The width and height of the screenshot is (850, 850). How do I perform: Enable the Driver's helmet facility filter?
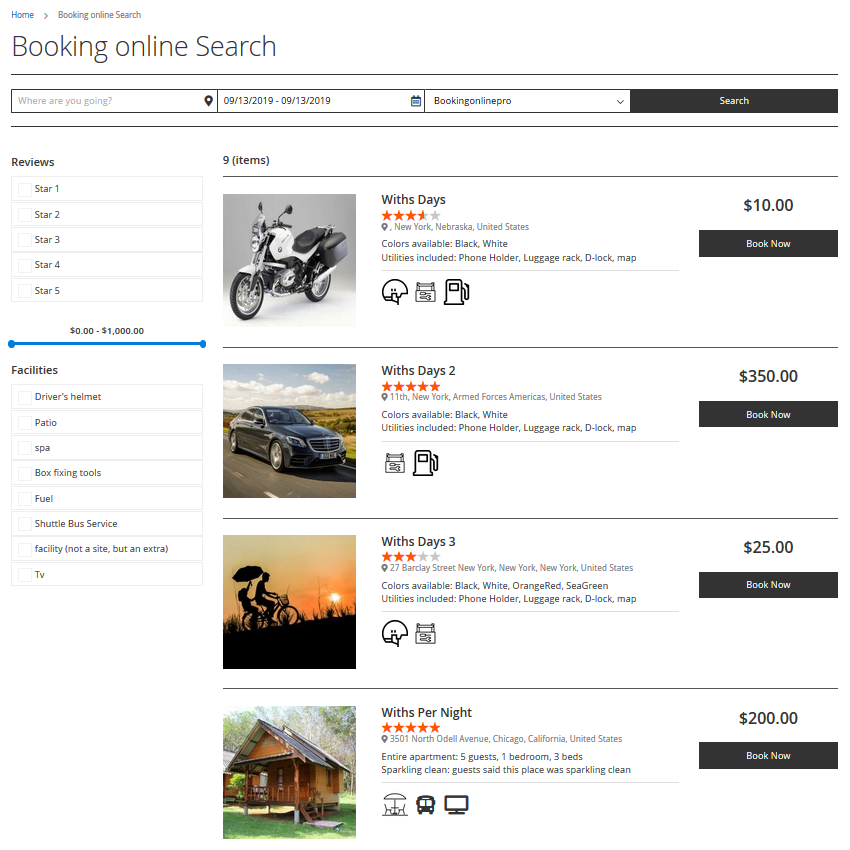click(24, 397)
